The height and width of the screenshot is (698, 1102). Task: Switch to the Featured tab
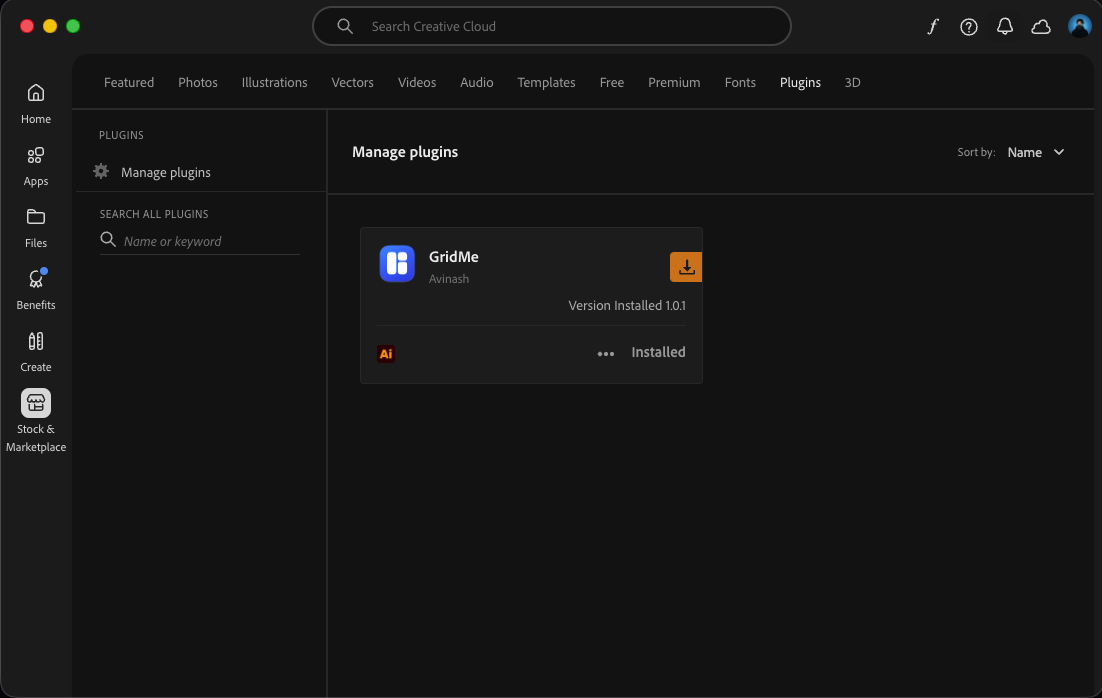point(129,82)
